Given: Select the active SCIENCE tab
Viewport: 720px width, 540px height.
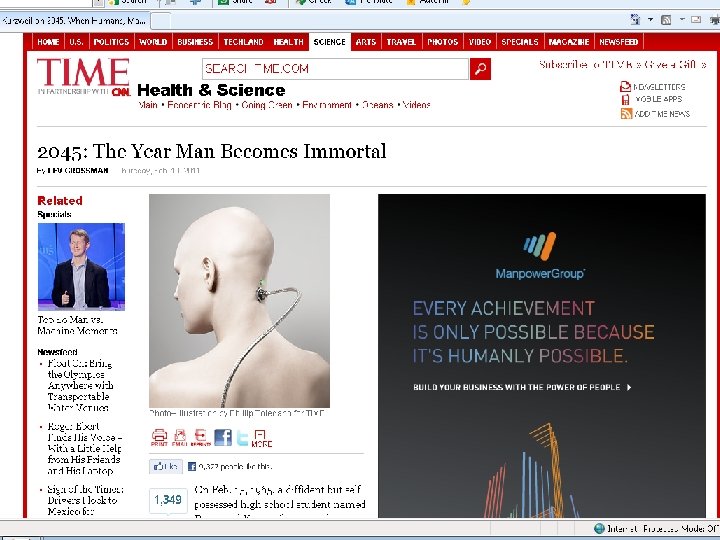Looking at the screenshot, I should (x=330, y=42).
